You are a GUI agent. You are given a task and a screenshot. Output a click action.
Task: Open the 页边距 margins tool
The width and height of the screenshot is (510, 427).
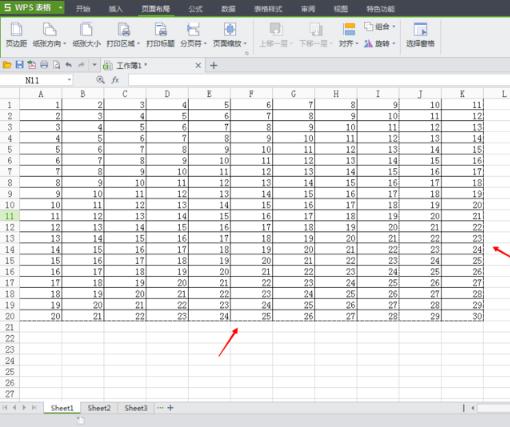tap(16, 34)
